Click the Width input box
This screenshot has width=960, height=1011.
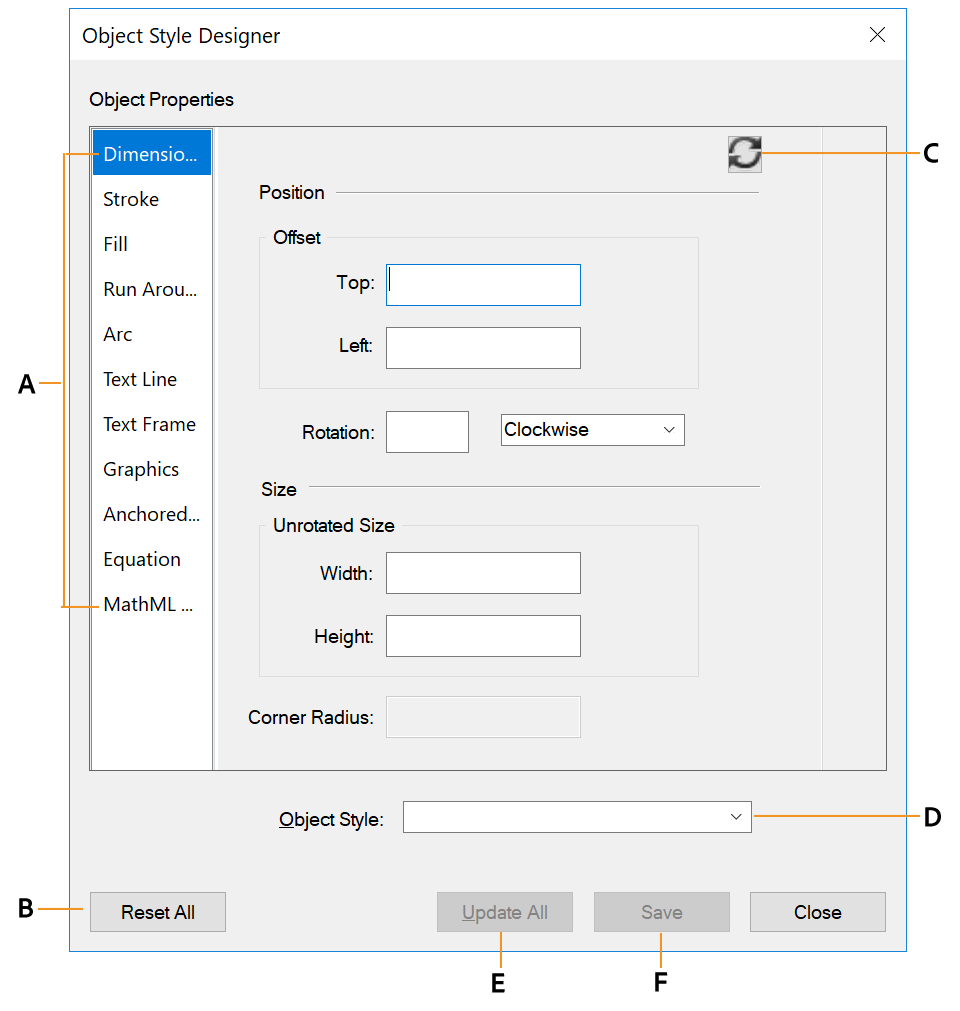[483, 572]
